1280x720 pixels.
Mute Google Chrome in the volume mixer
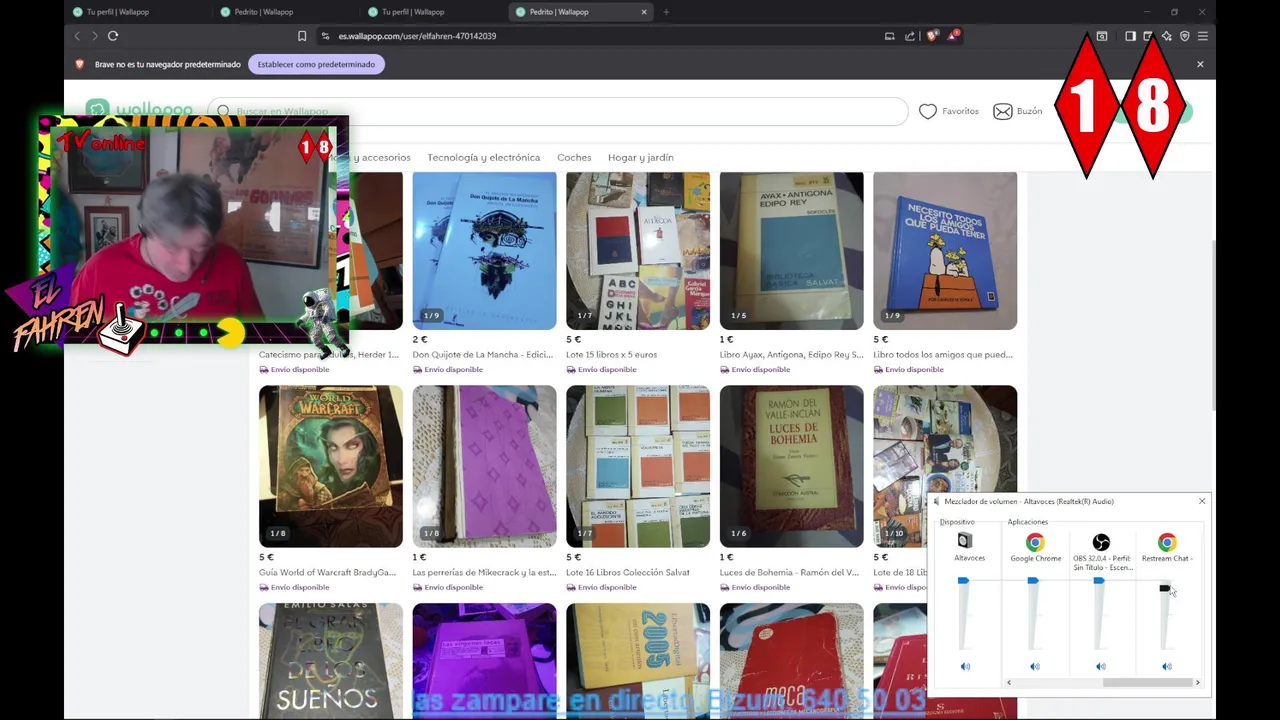[1035, 666]
